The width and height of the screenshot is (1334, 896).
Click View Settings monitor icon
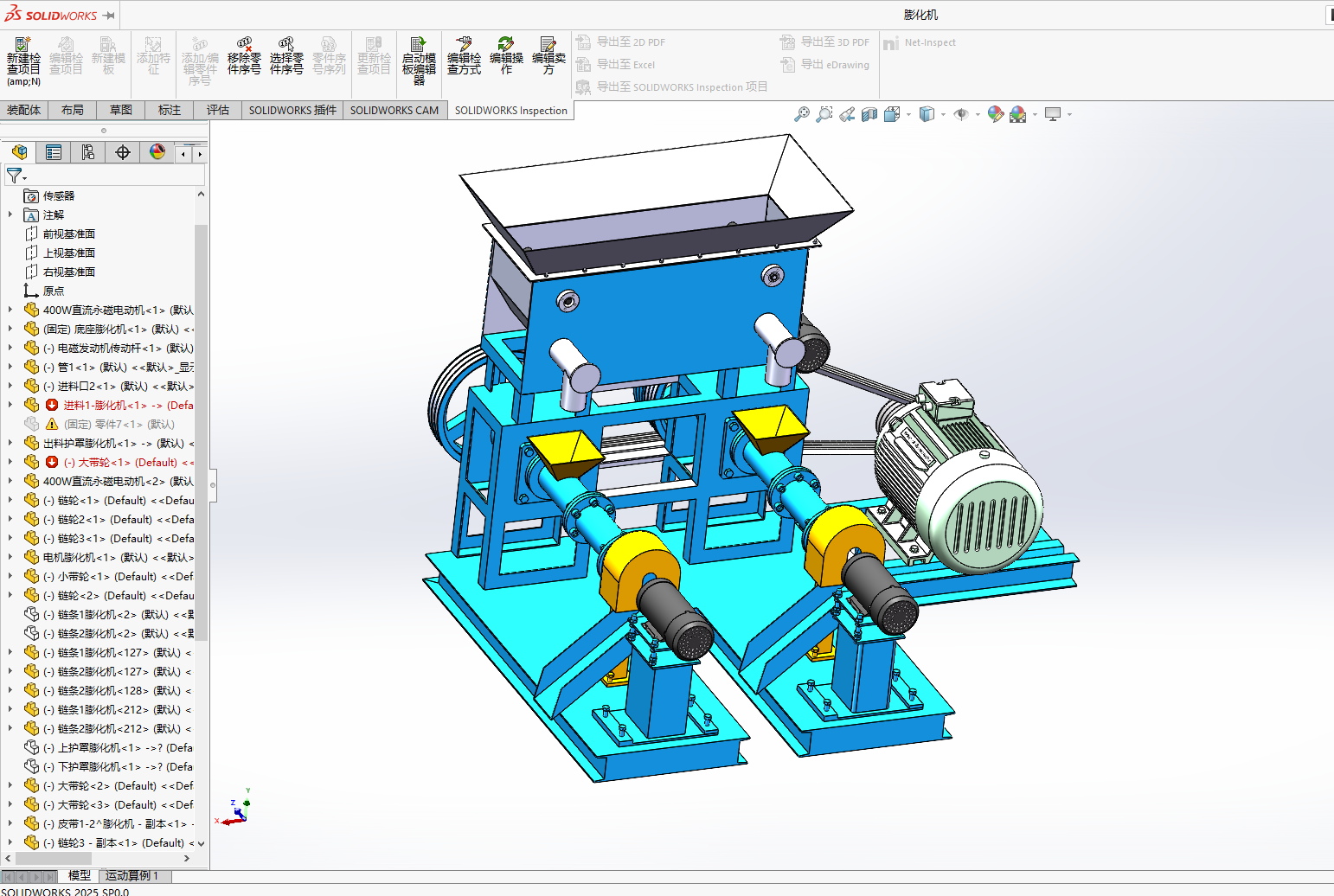click(1053, 114)
